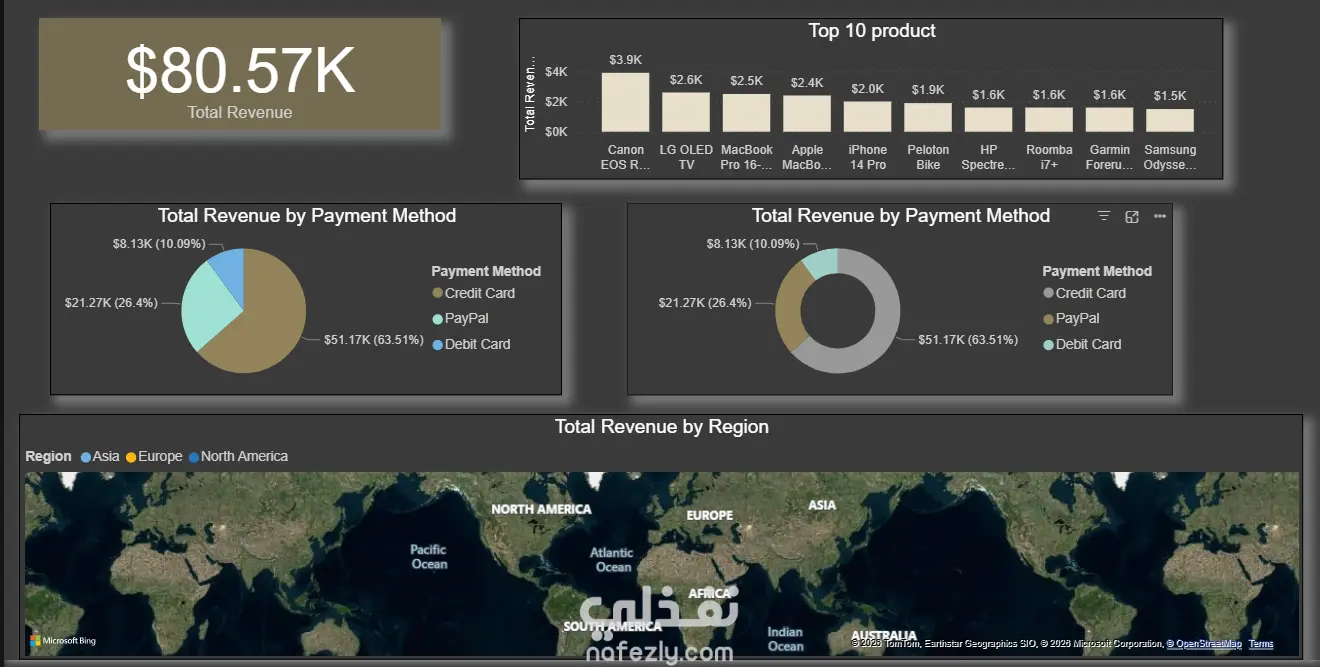Select Debit Card in the pie chart legend
This screenshot has width=1320, height=667.
[471, 344]
